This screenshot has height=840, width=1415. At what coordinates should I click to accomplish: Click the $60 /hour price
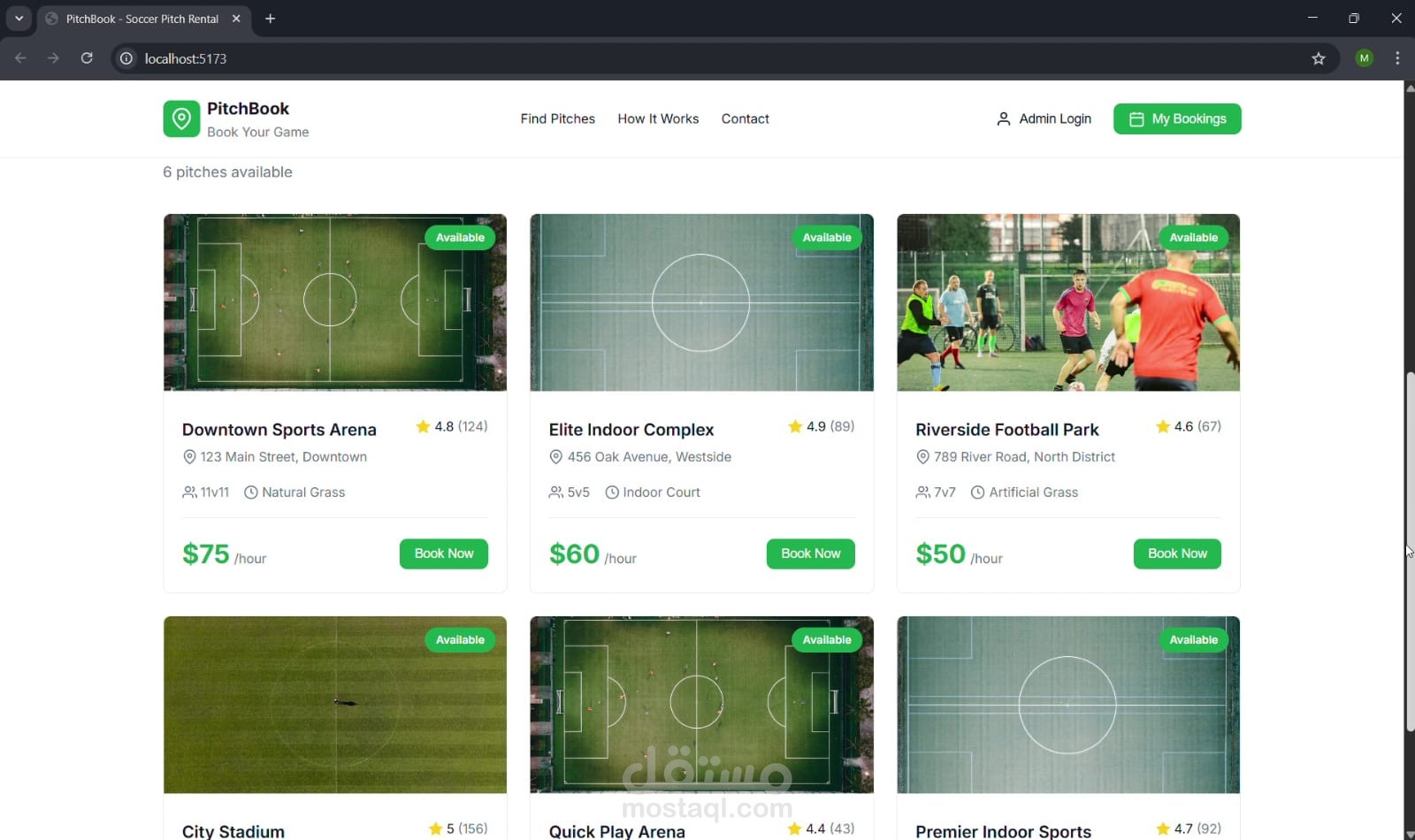(x=593, y=554)
